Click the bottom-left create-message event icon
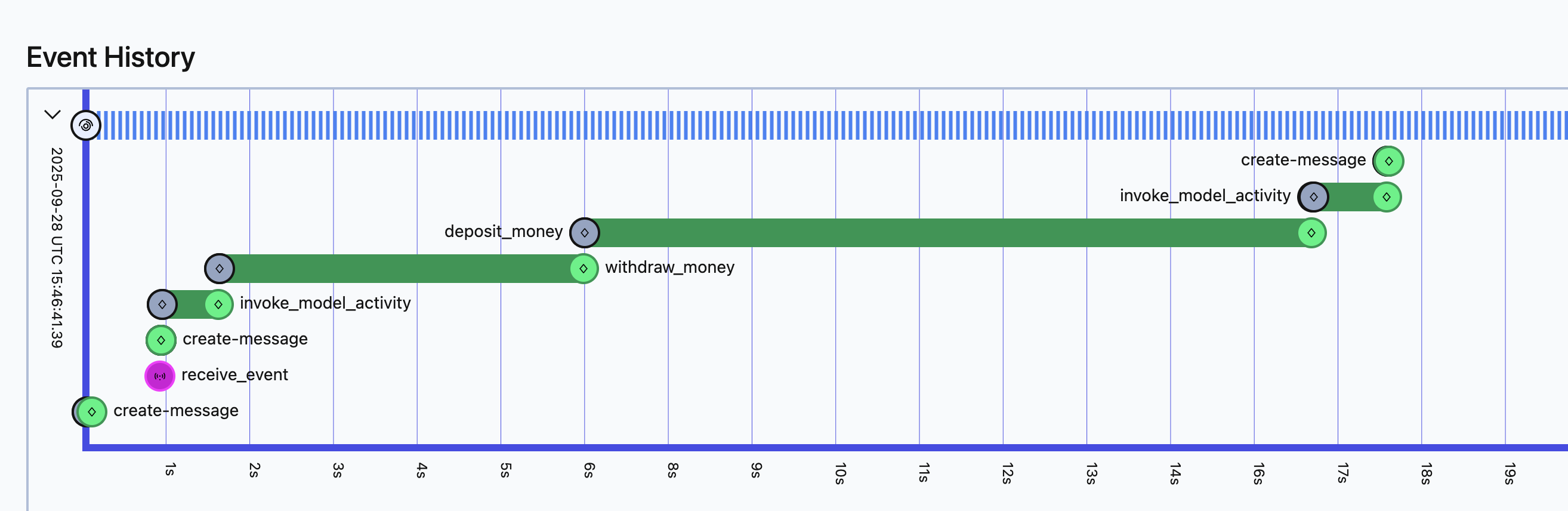 (91, 412)
